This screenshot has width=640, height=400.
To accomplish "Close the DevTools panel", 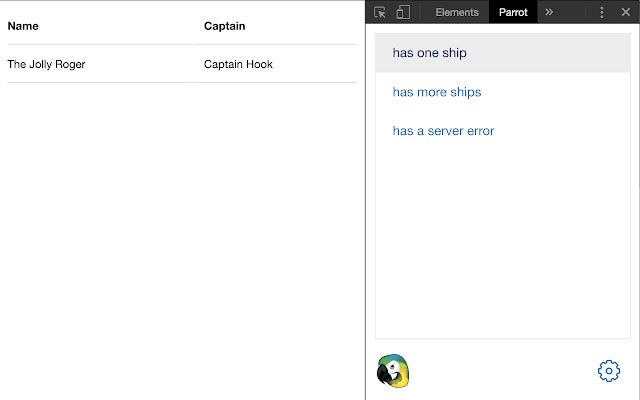I will [625, 12].
